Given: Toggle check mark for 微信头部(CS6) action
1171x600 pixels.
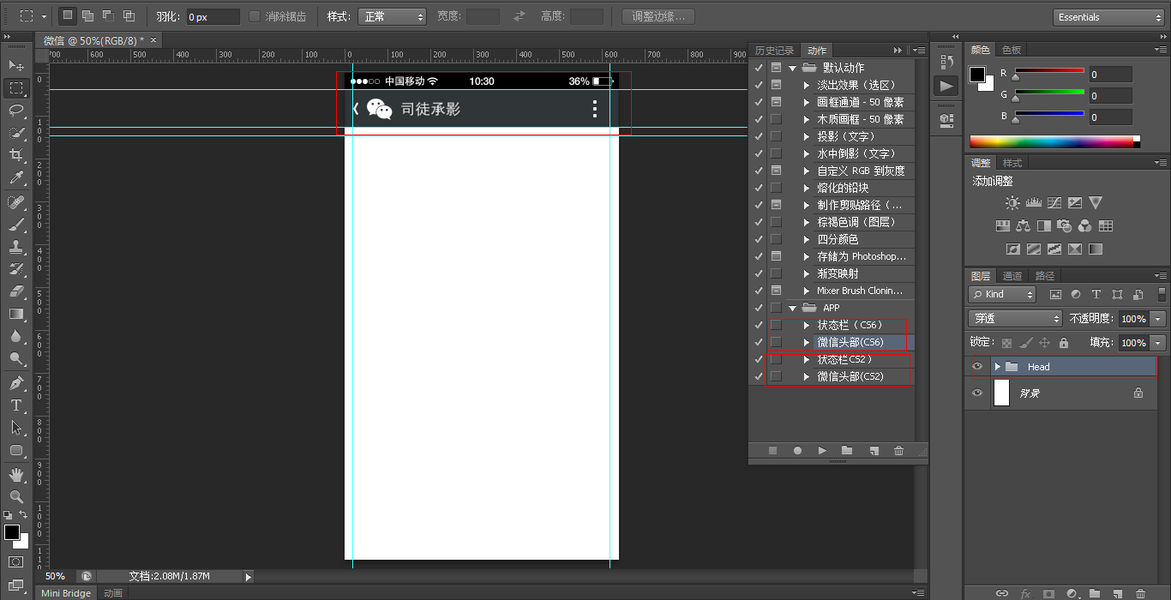Looking at the screenshot, I should click(x=759, y=342).
